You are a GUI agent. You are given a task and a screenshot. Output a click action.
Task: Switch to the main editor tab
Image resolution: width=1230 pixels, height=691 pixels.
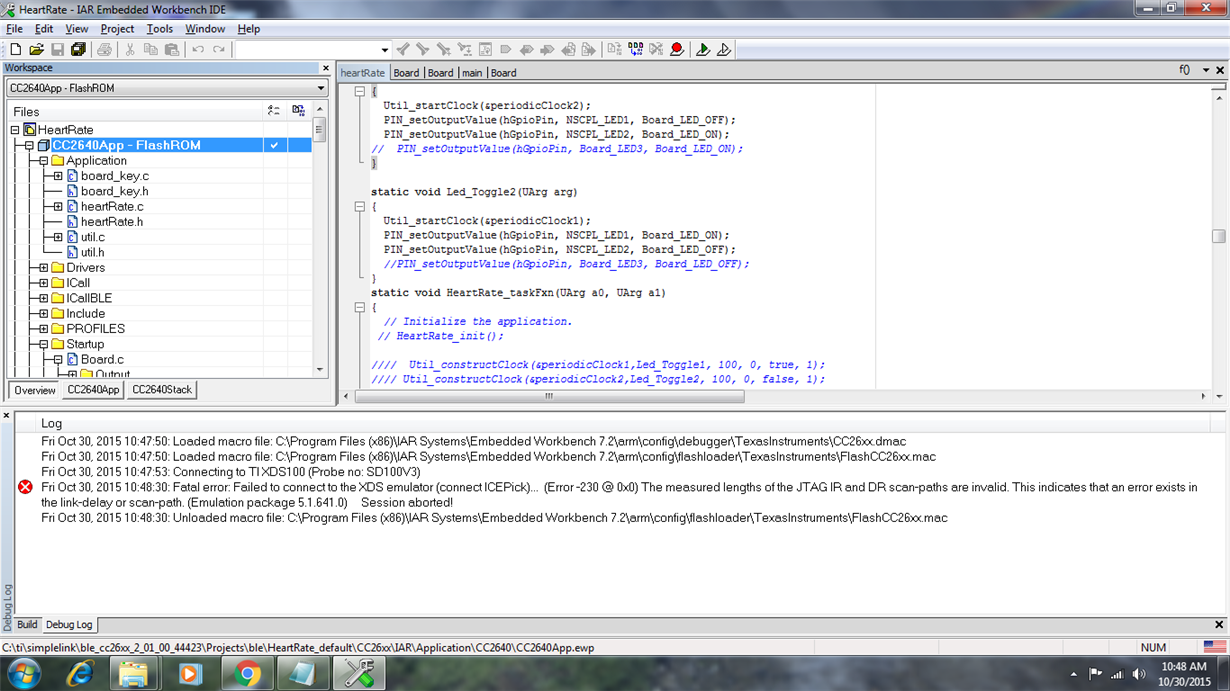[472, 73]
